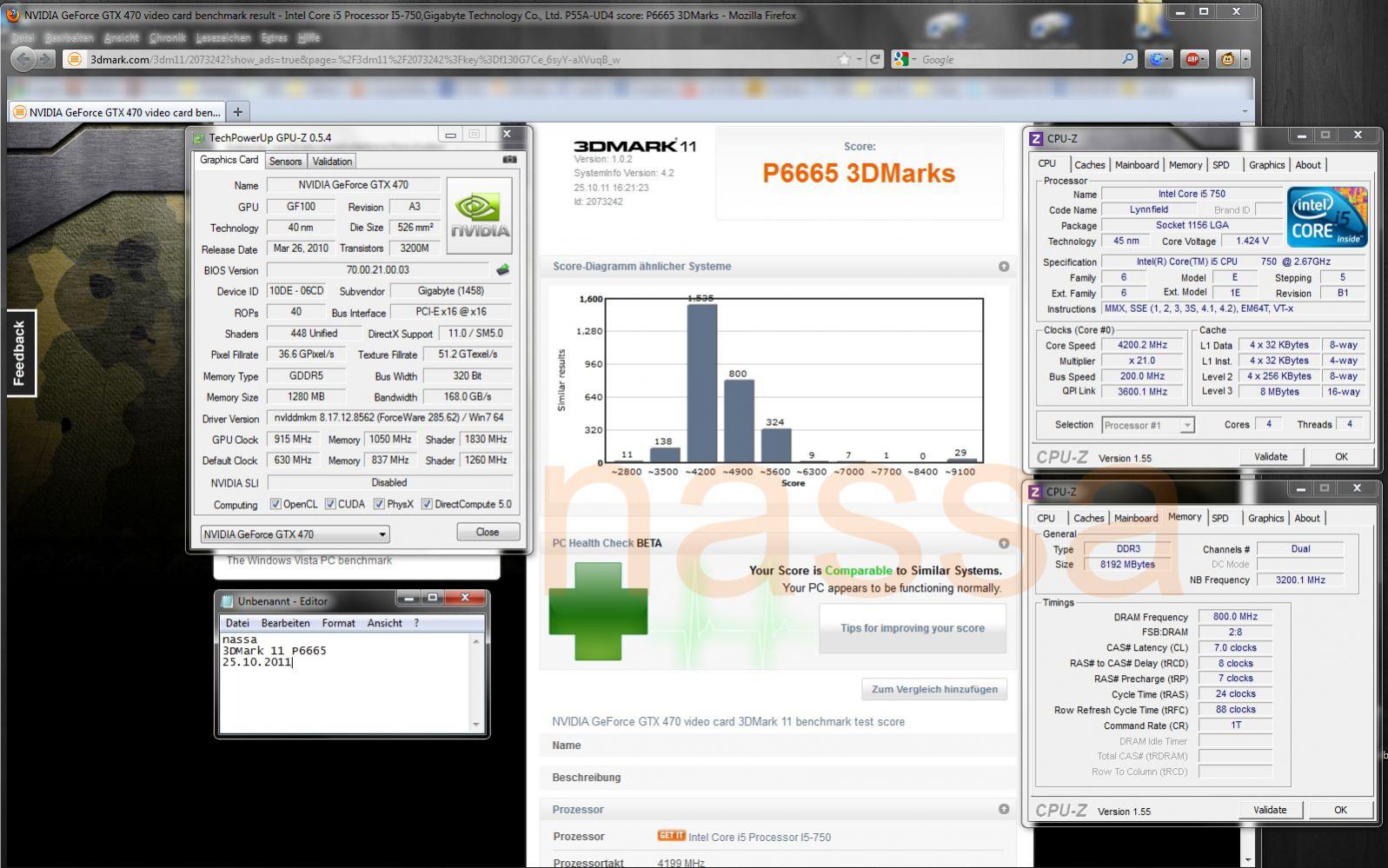Open the Datei menu in Editor
The height and width of the screenshot is (868, 1388).
coord(237,623)
